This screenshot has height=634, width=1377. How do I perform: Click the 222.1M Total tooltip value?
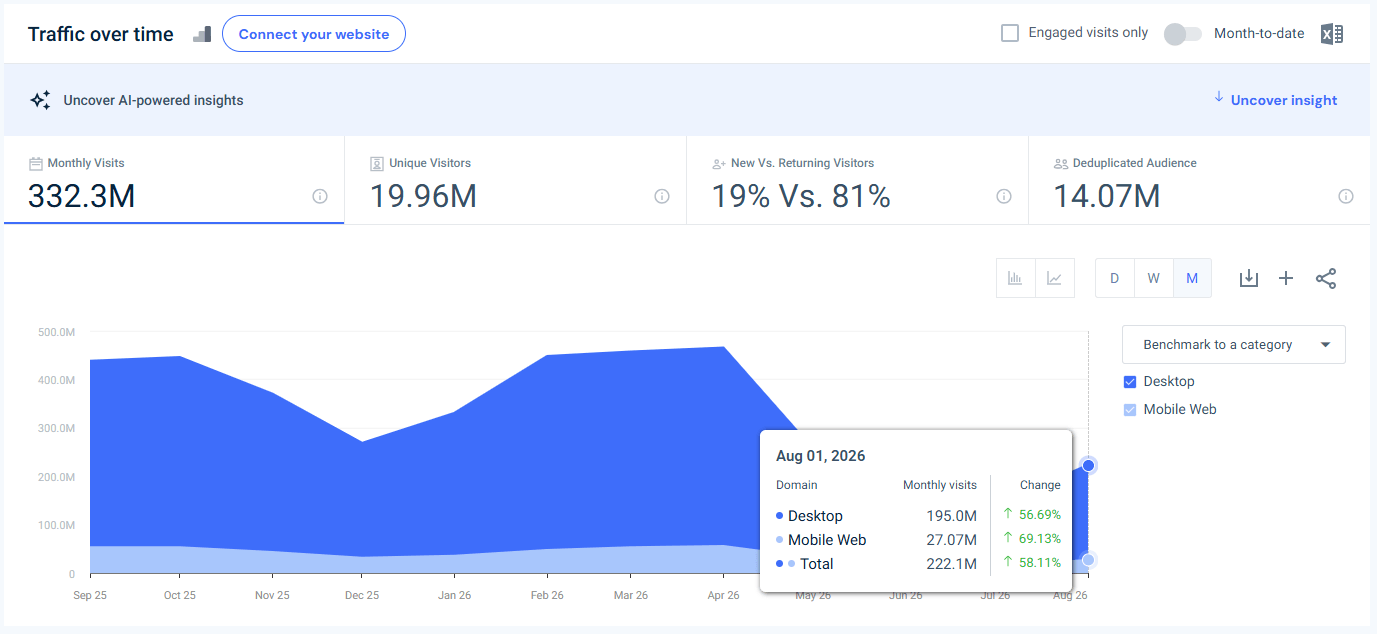click(951, 564)
